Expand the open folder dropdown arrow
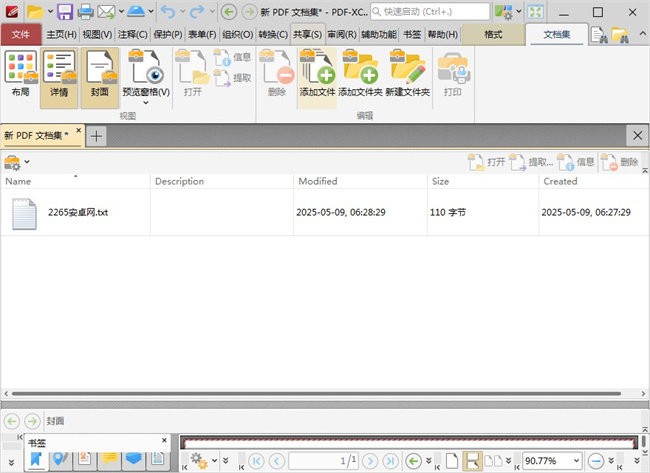Image resolution: width=650 pixels, height=473 pixels. [47, 12]
